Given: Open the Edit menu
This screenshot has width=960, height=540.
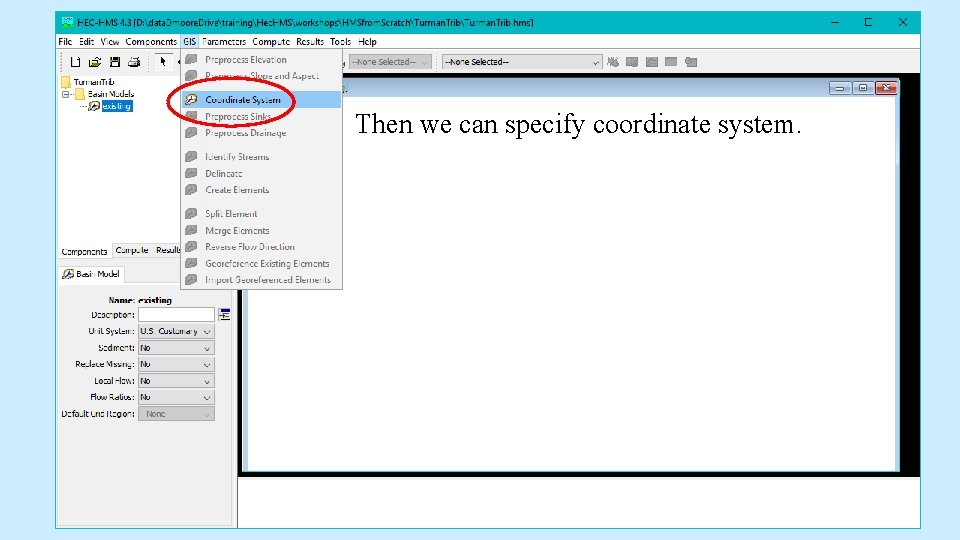Looking at the screenshot, I should click(86, 42).
